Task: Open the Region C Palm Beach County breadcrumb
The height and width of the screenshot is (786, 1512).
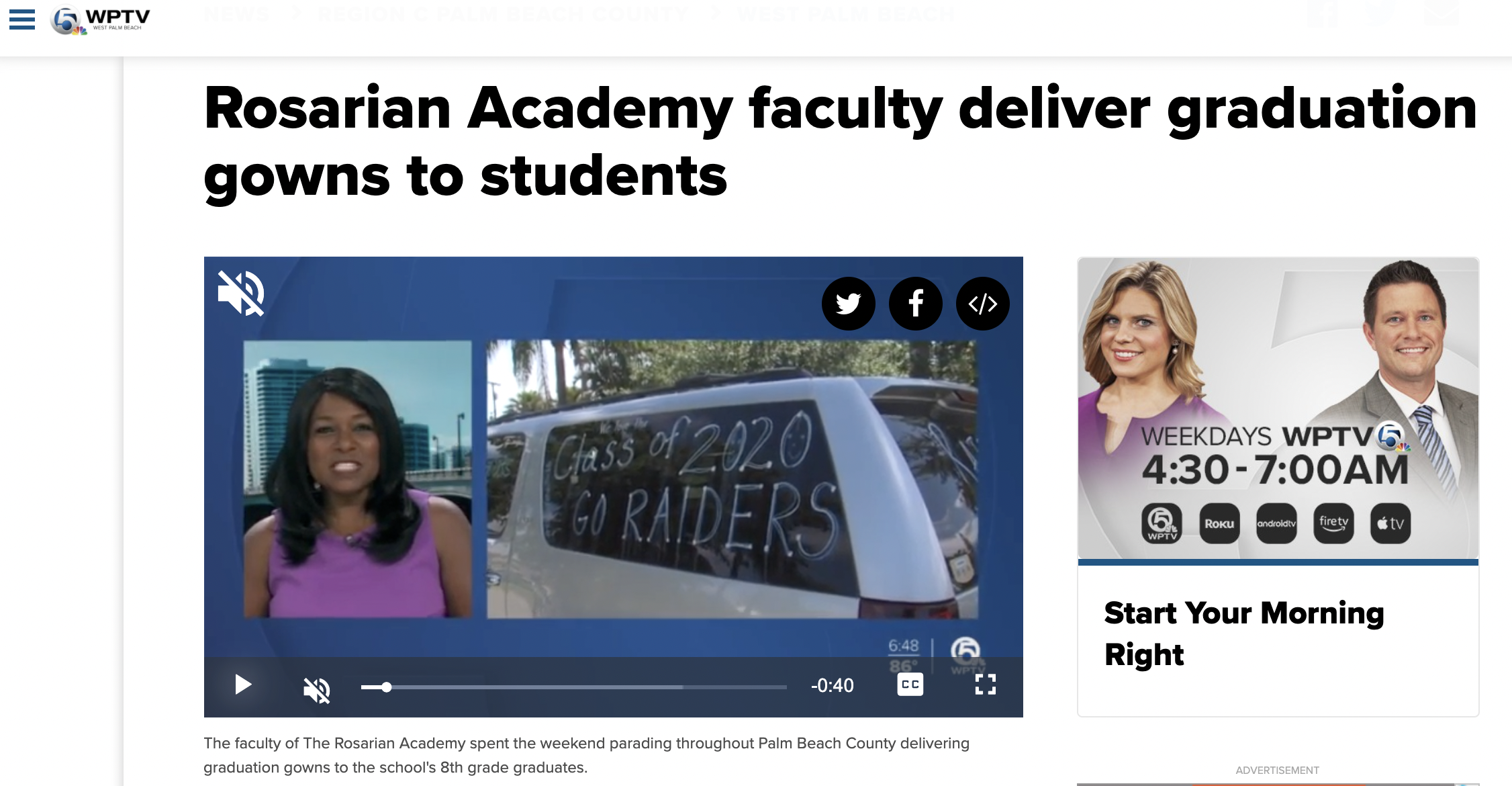Action: click(503, 14)
